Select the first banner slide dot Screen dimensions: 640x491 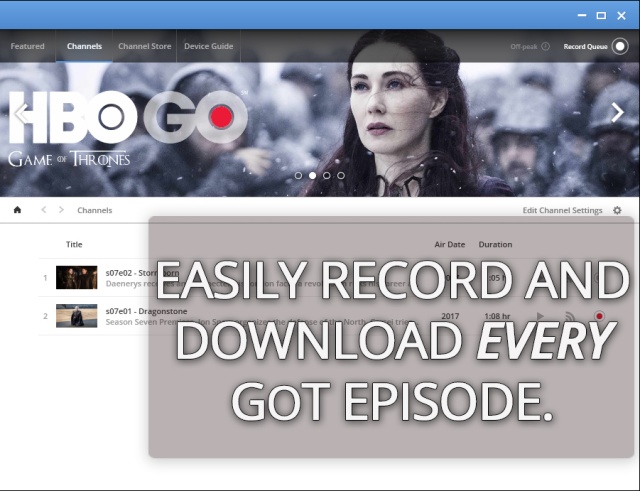(x=298, y=176)
